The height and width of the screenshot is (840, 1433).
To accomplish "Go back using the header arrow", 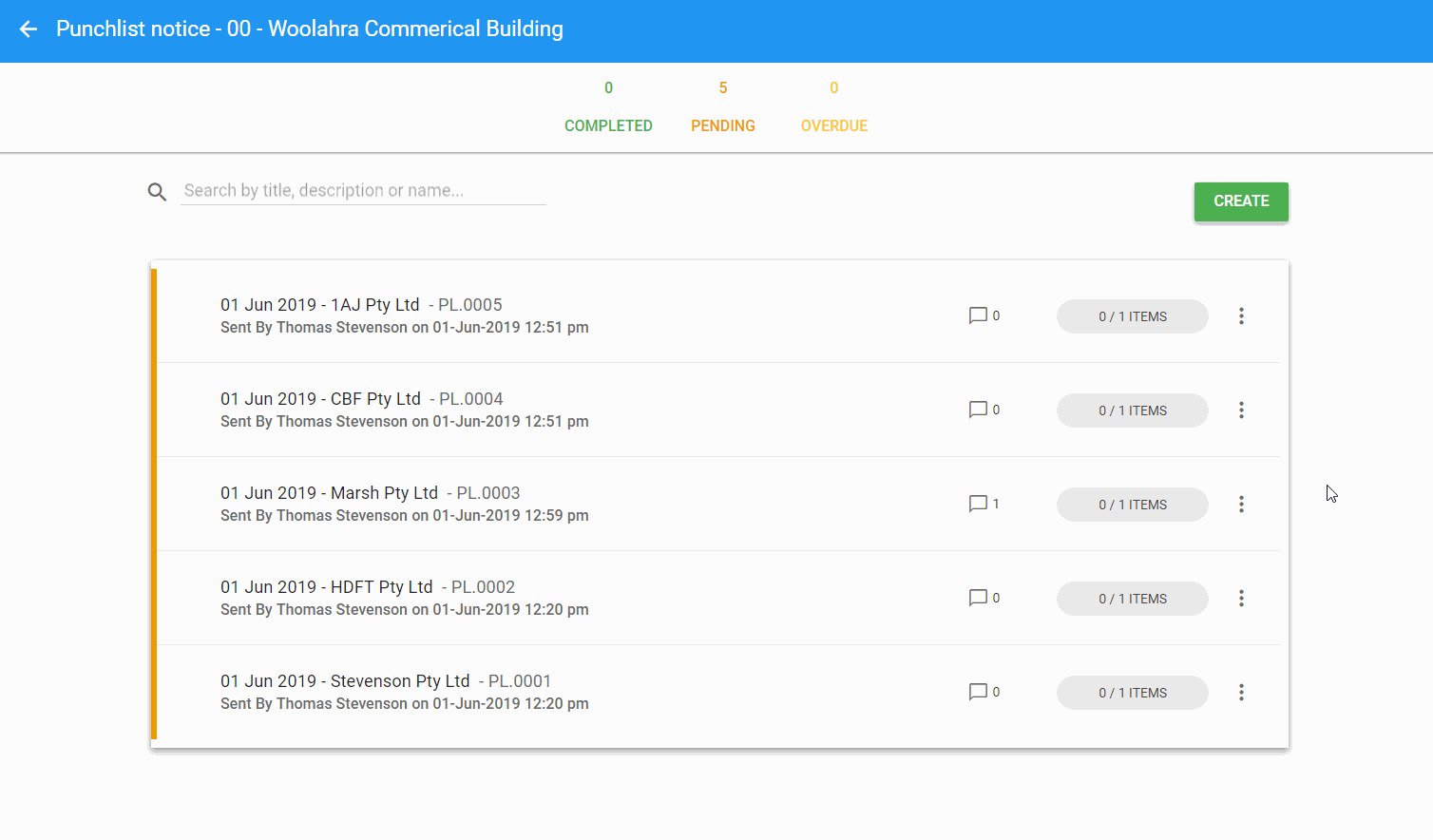I will pyautogui.click(x=29, y=29).
